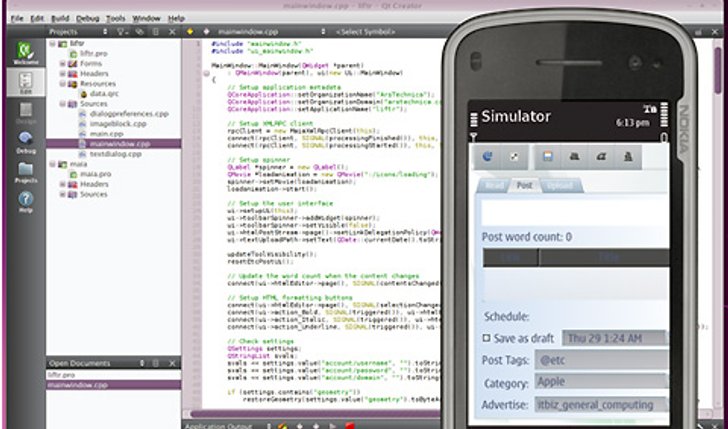This screenshot has height=429, width=728.
Task: Click the Thu 29 1:24 AM schedule field
Action: coord(615,338)
